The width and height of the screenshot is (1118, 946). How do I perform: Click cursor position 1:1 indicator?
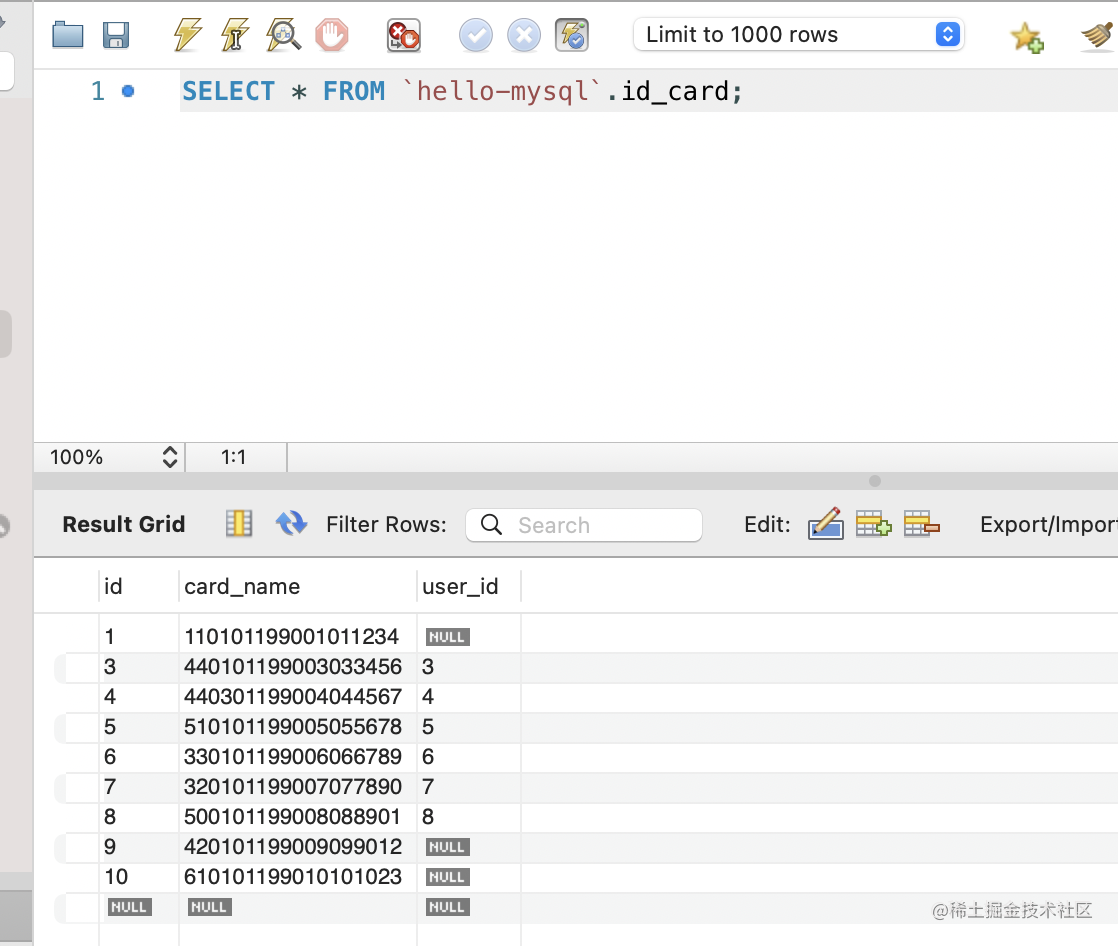tap(233, 457)
